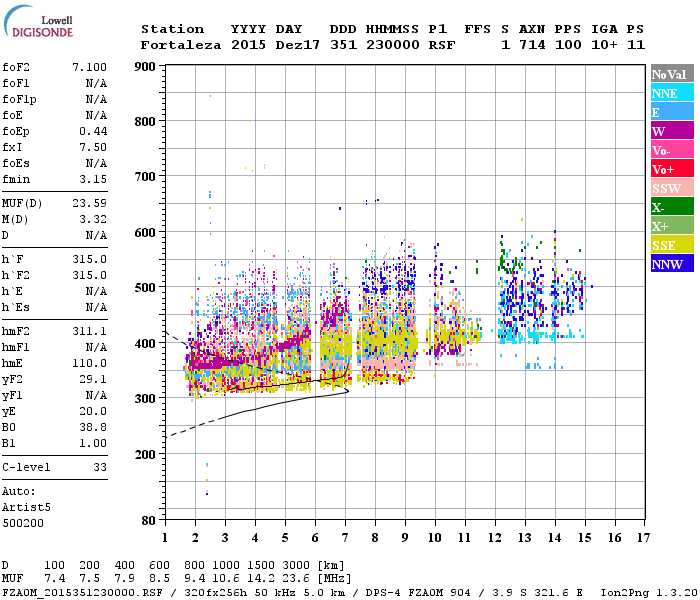This screenshot has width=700, height=600.
Task: Click the M(D) value 3.32
Action: click(93, 219)
